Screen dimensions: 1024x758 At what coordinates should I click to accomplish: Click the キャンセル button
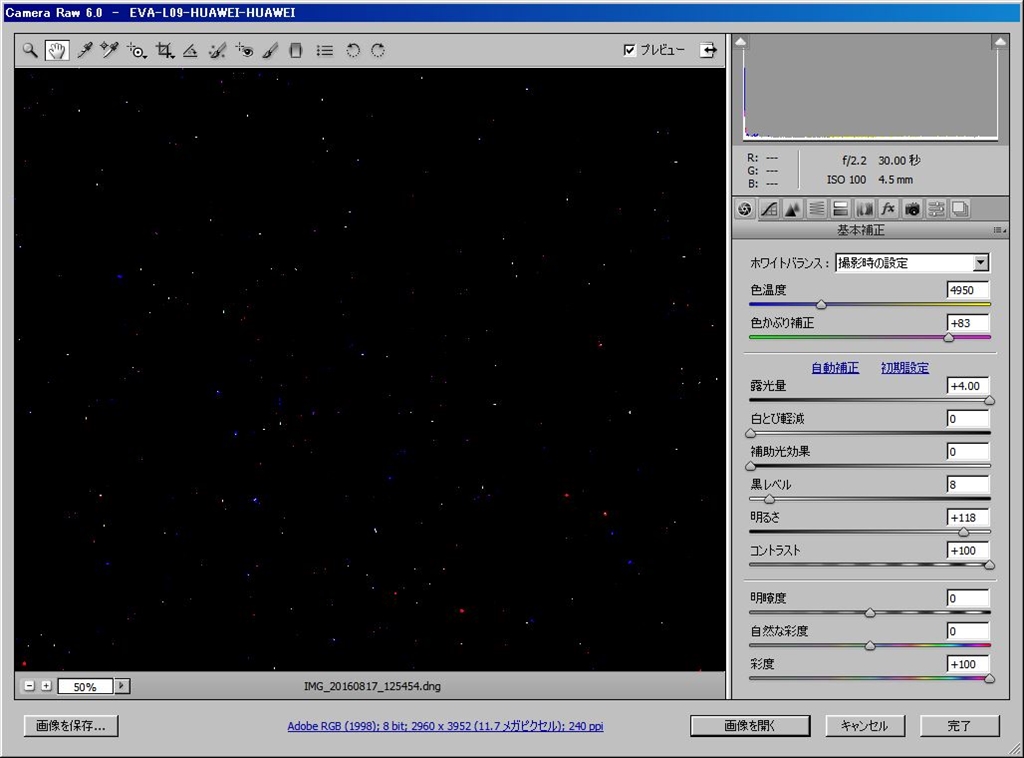[x=865, y=725]
